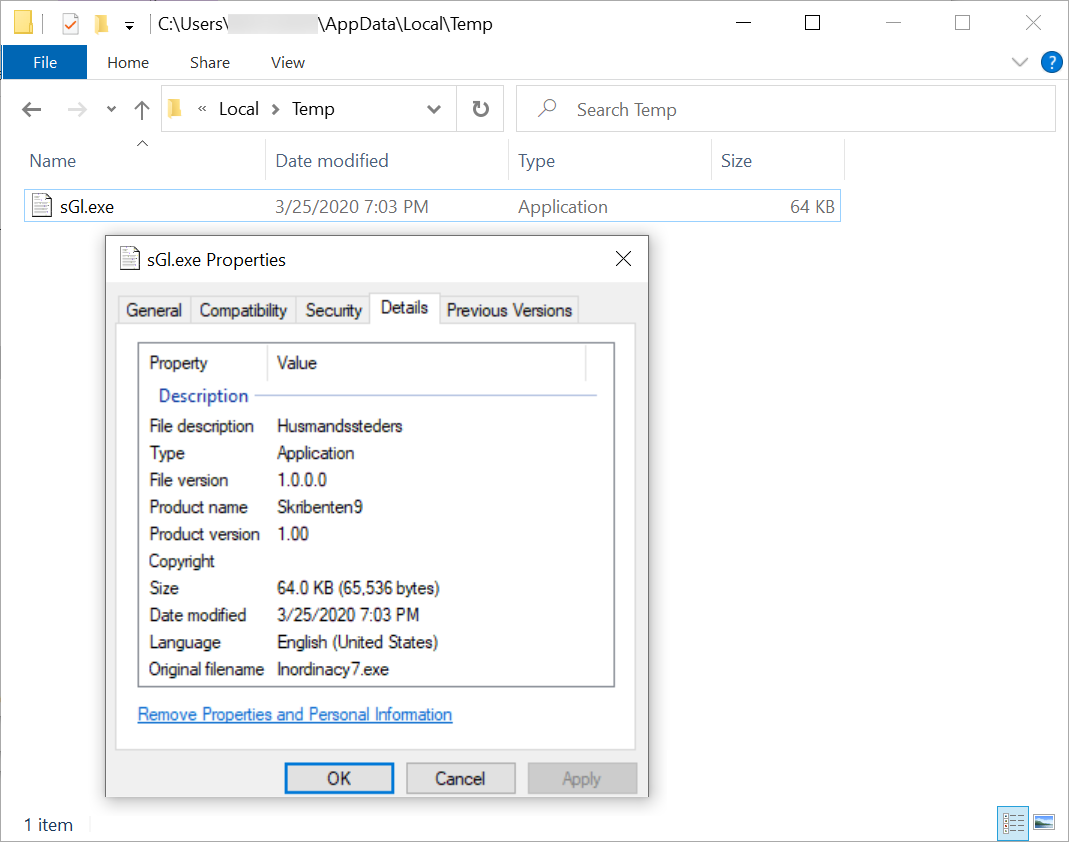Click the folder icon in the address bar

174,108
